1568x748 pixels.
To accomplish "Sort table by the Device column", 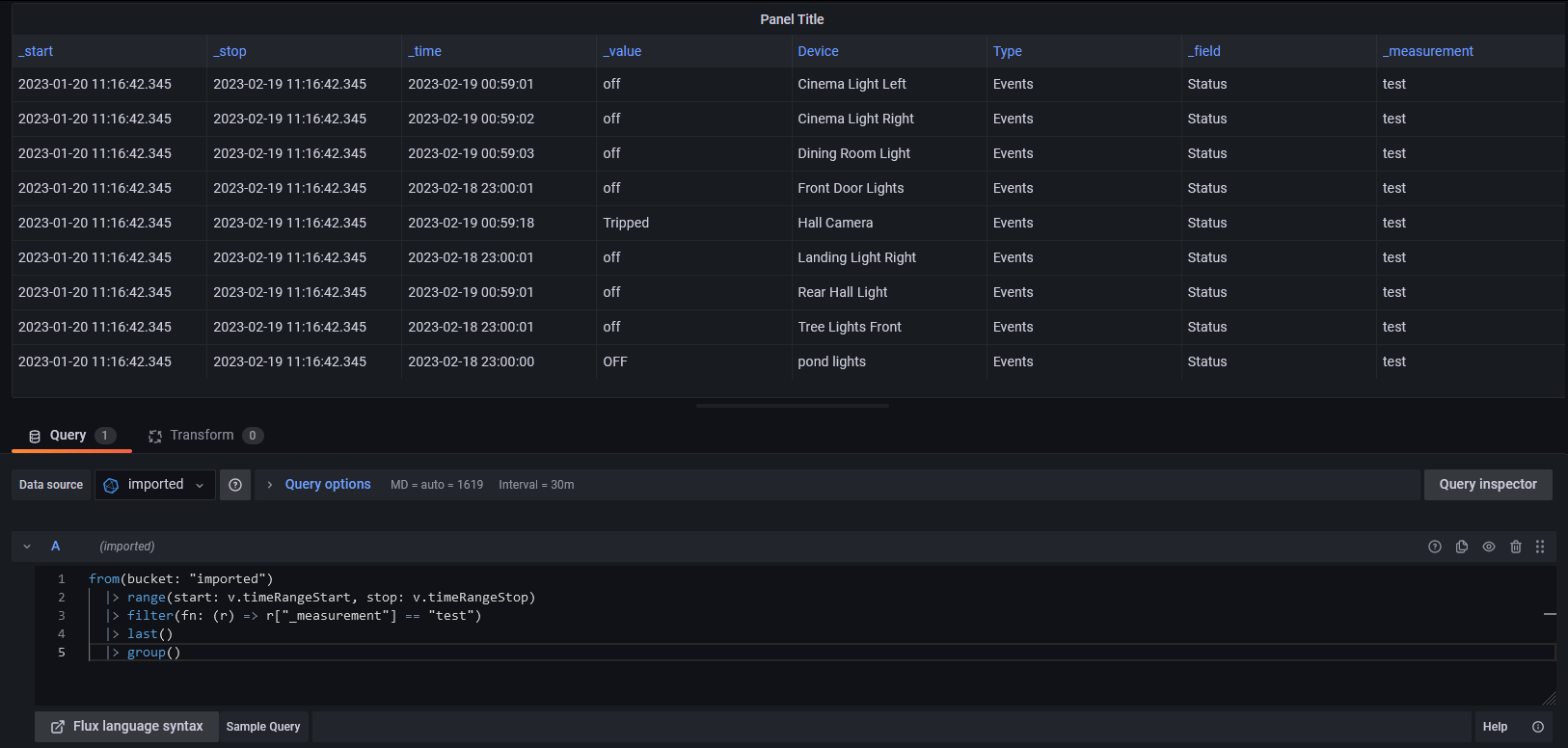I will click(x=818, y=51).
